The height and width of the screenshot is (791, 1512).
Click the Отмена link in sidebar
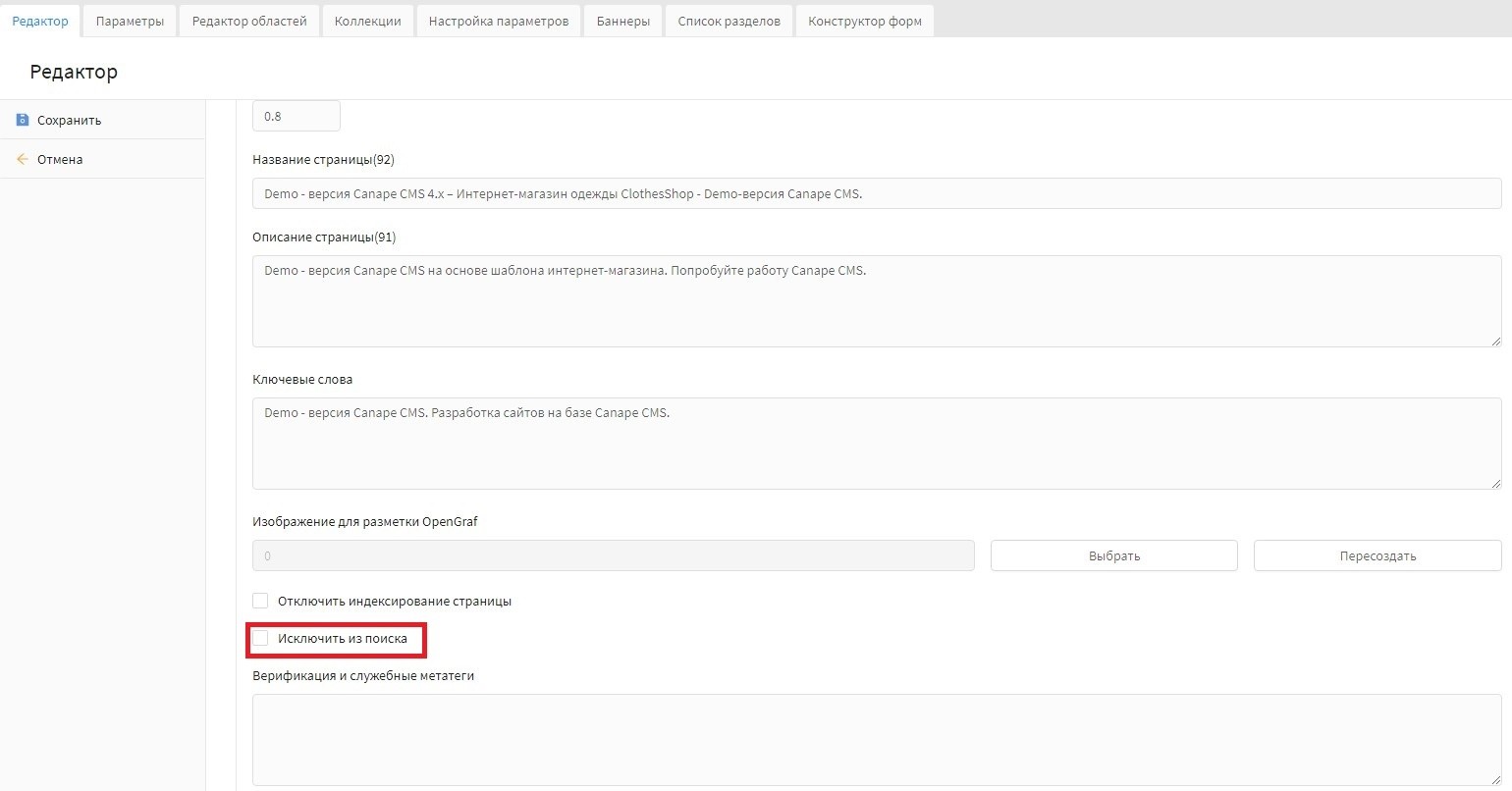point(60,159)
